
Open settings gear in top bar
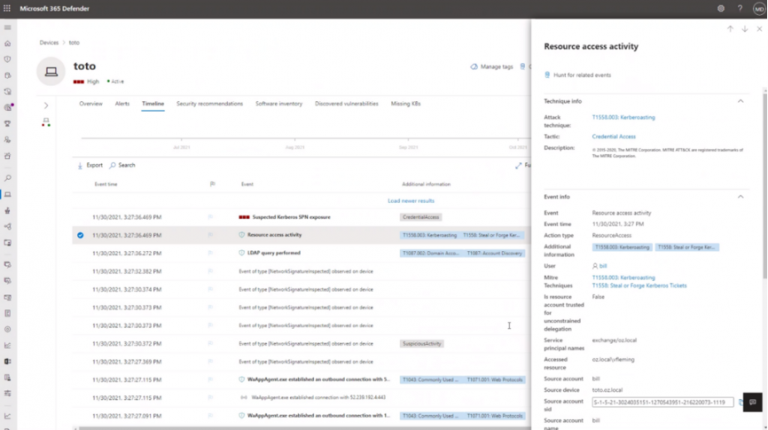[x=721, y=8]
